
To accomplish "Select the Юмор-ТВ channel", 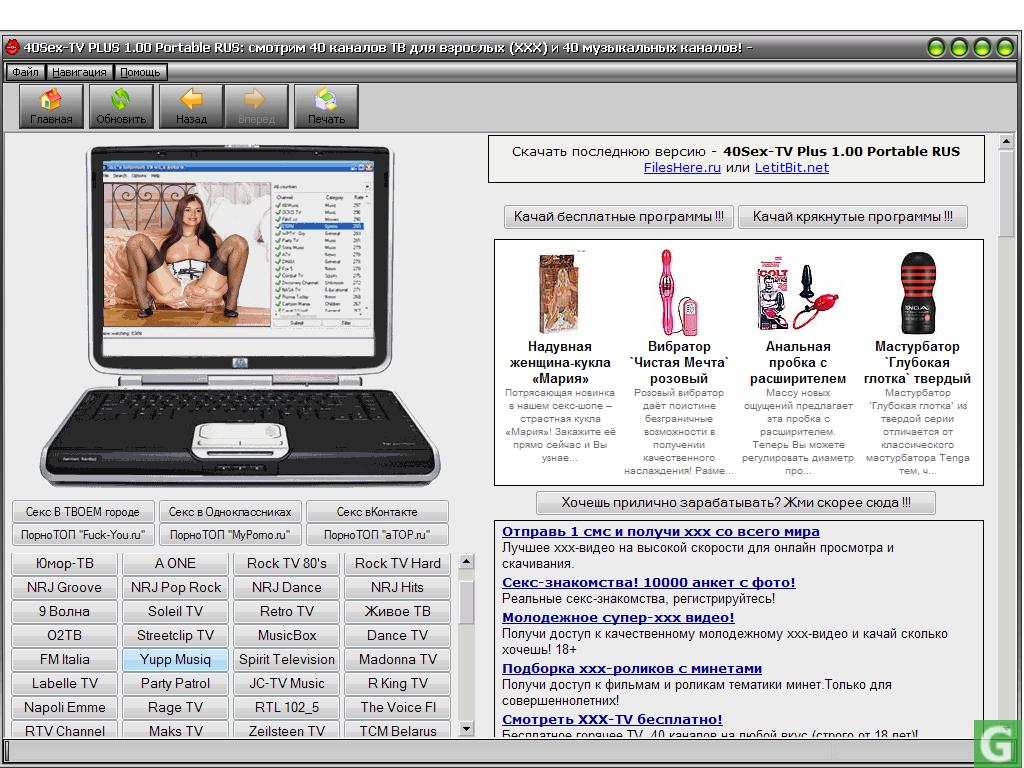I will point(65,564).
